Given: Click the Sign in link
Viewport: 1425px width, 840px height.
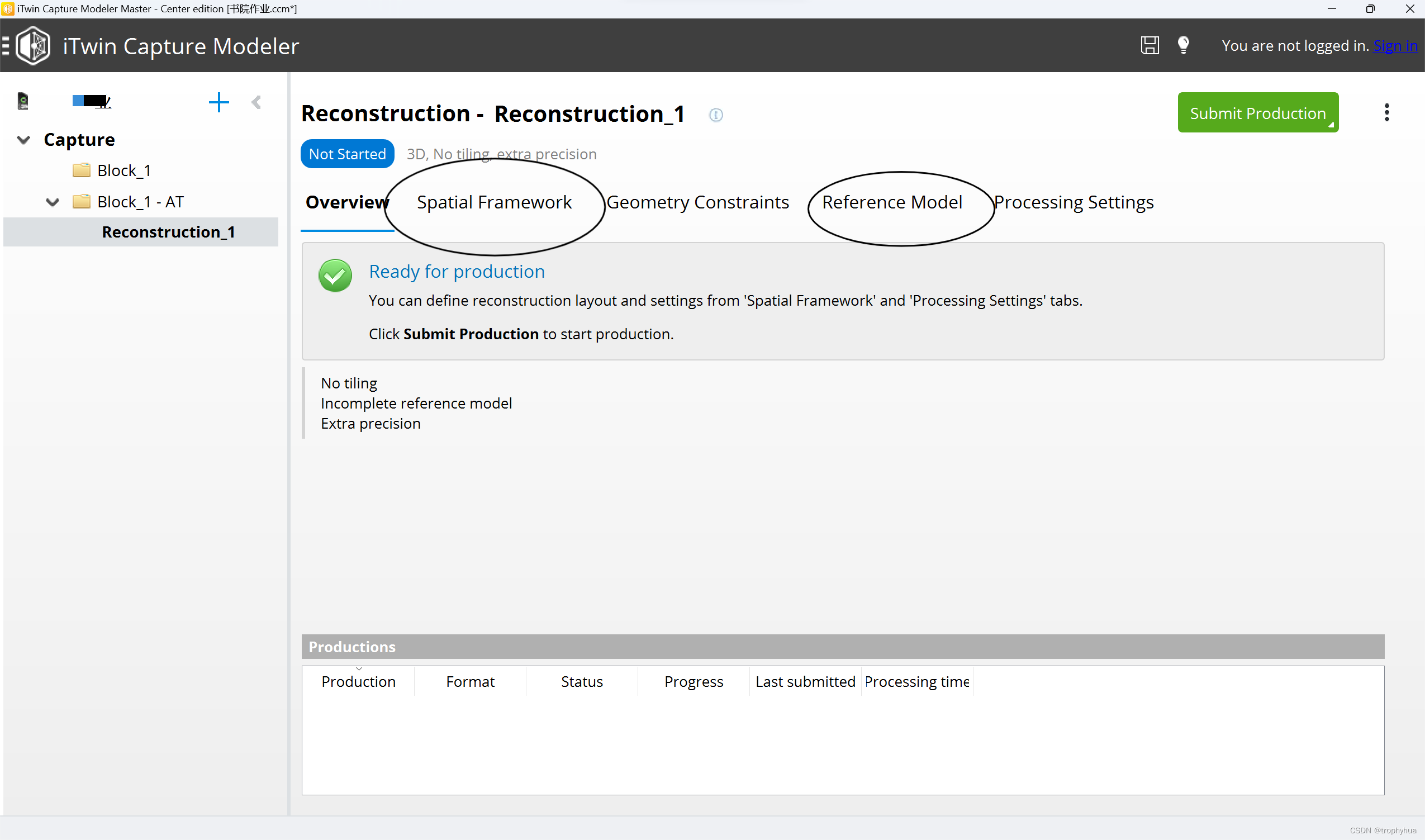Looking at the screenshot, I should [x=1395, y=45].
